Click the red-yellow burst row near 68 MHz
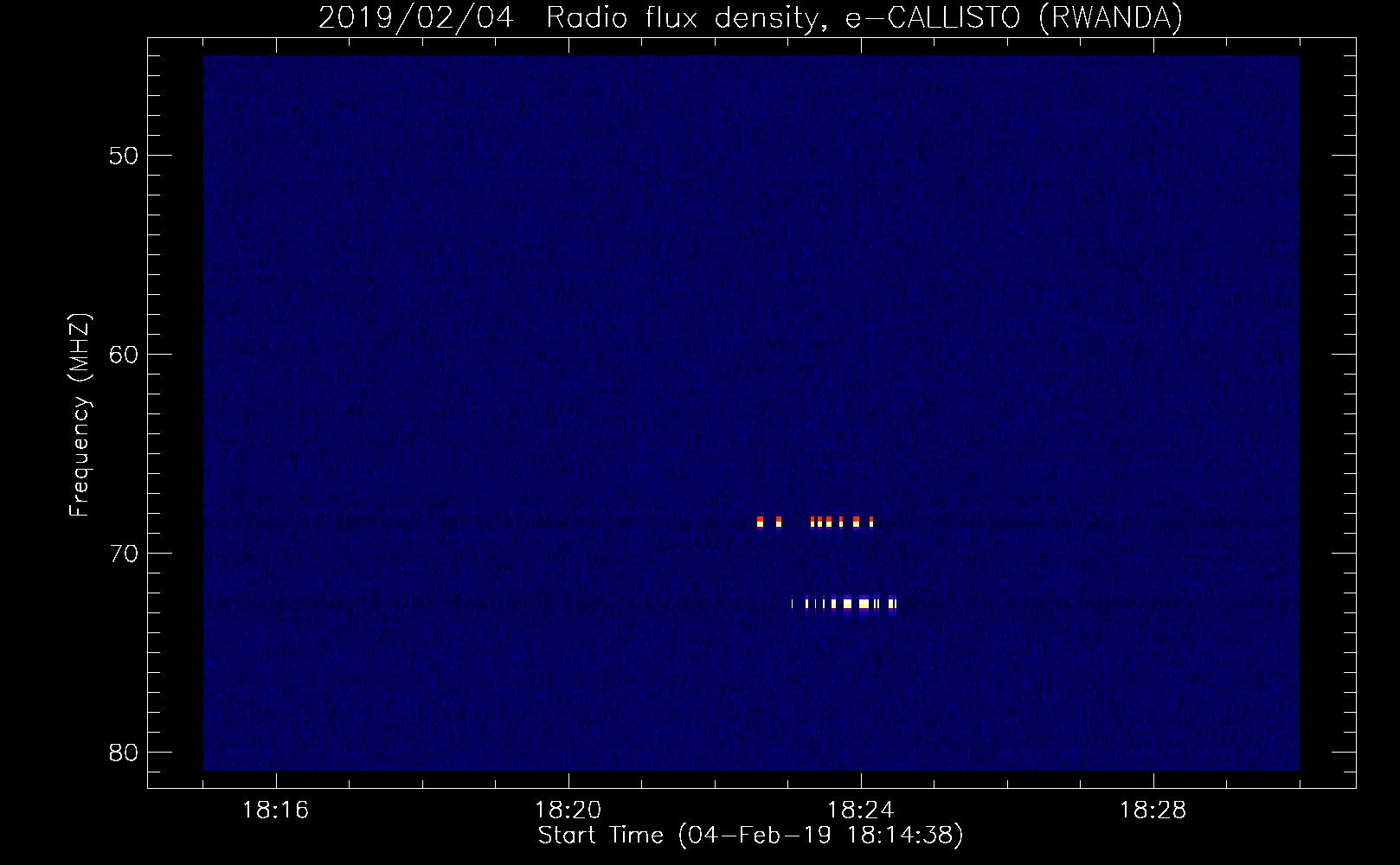Image resolution: width=1400 pixels, height=865 pixels. (815, 522)
